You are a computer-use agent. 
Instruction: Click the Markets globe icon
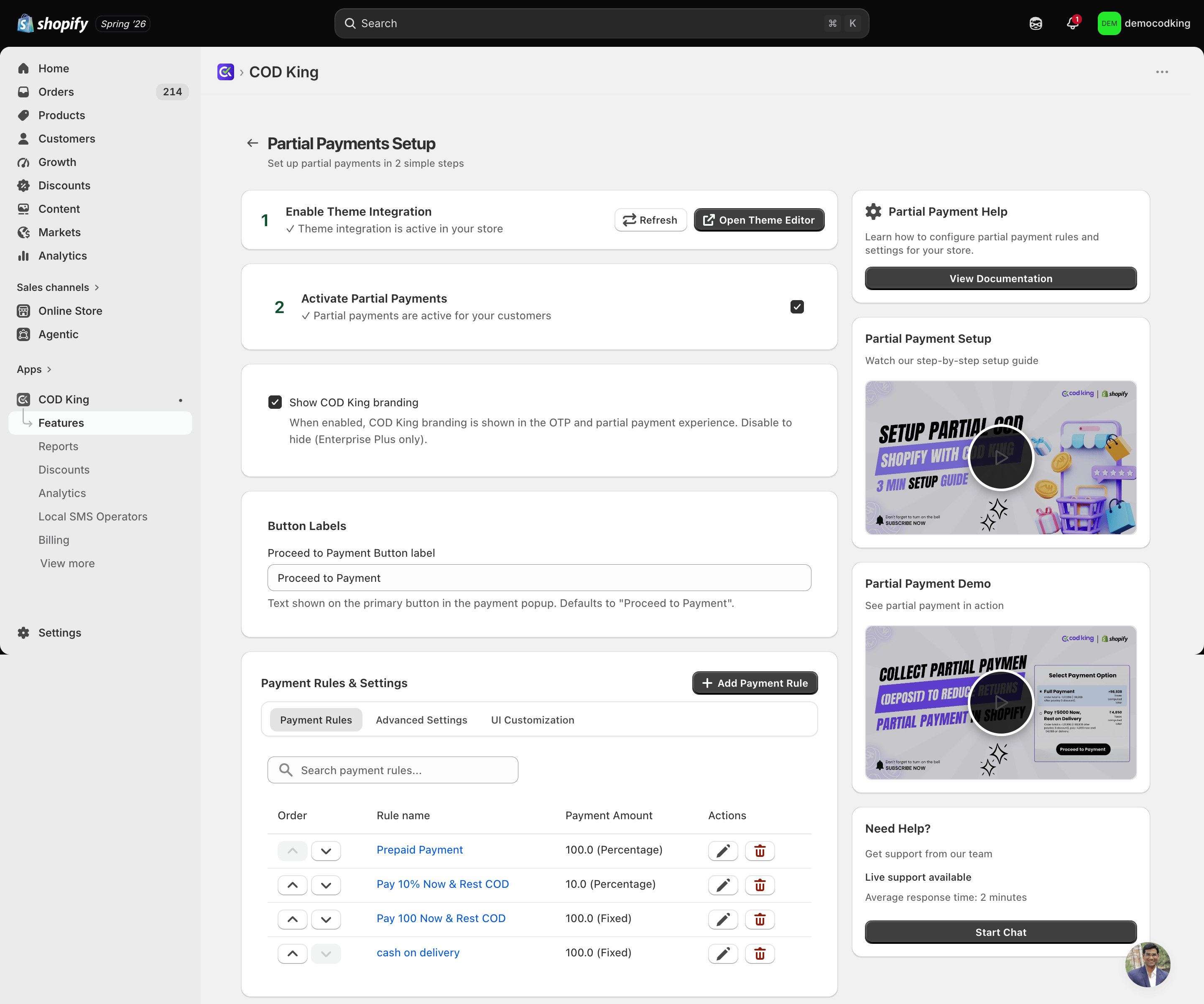point(23,233)
